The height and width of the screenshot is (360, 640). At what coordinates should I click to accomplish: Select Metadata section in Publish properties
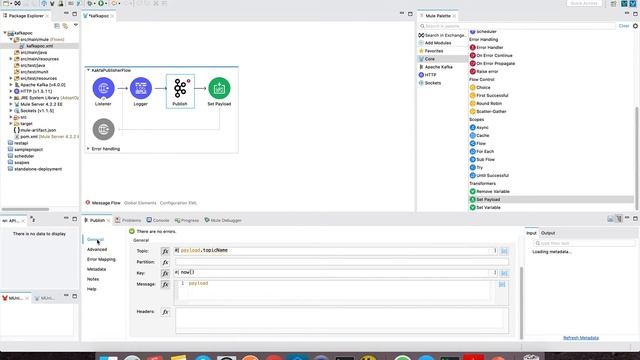[96, 269]
